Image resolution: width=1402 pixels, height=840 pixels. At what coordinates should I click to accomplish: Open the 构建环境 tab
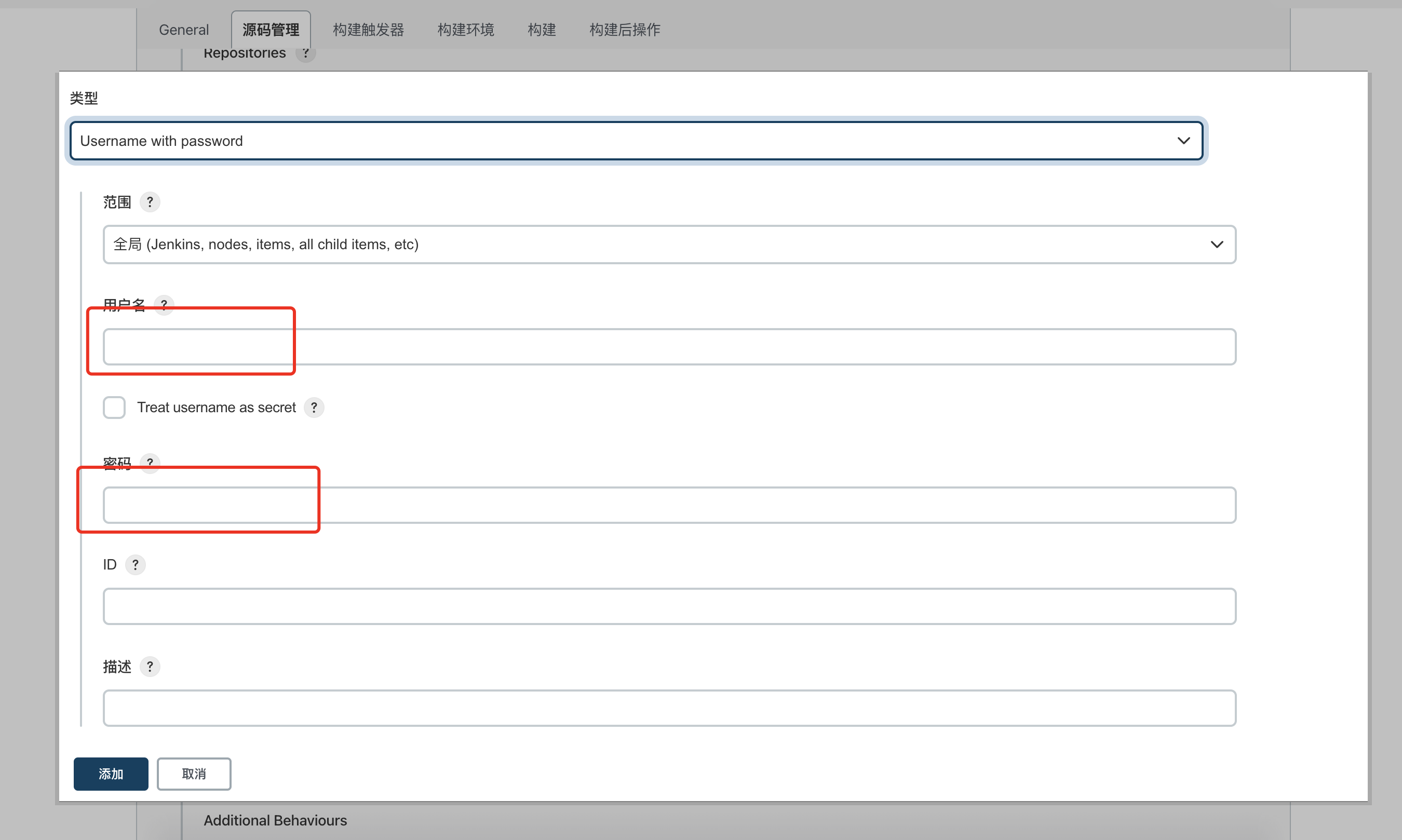click(465, 30)
